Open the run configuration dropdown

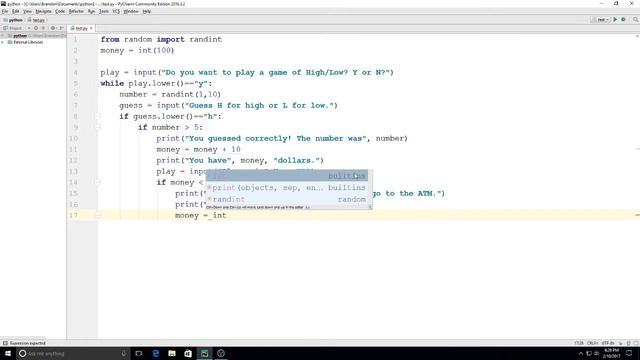click(601, 20)
